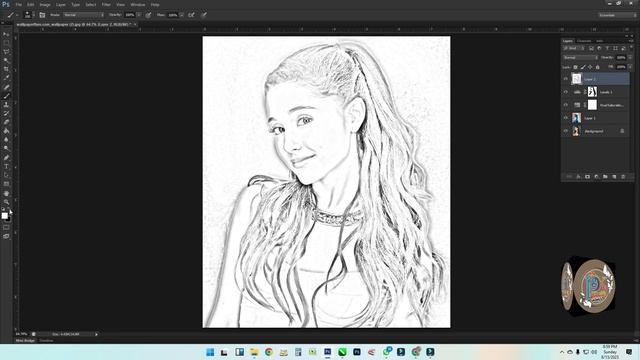Screen dimensions: 640x360
Task: Select the Eyedropper tool
Action: [6, 78]
